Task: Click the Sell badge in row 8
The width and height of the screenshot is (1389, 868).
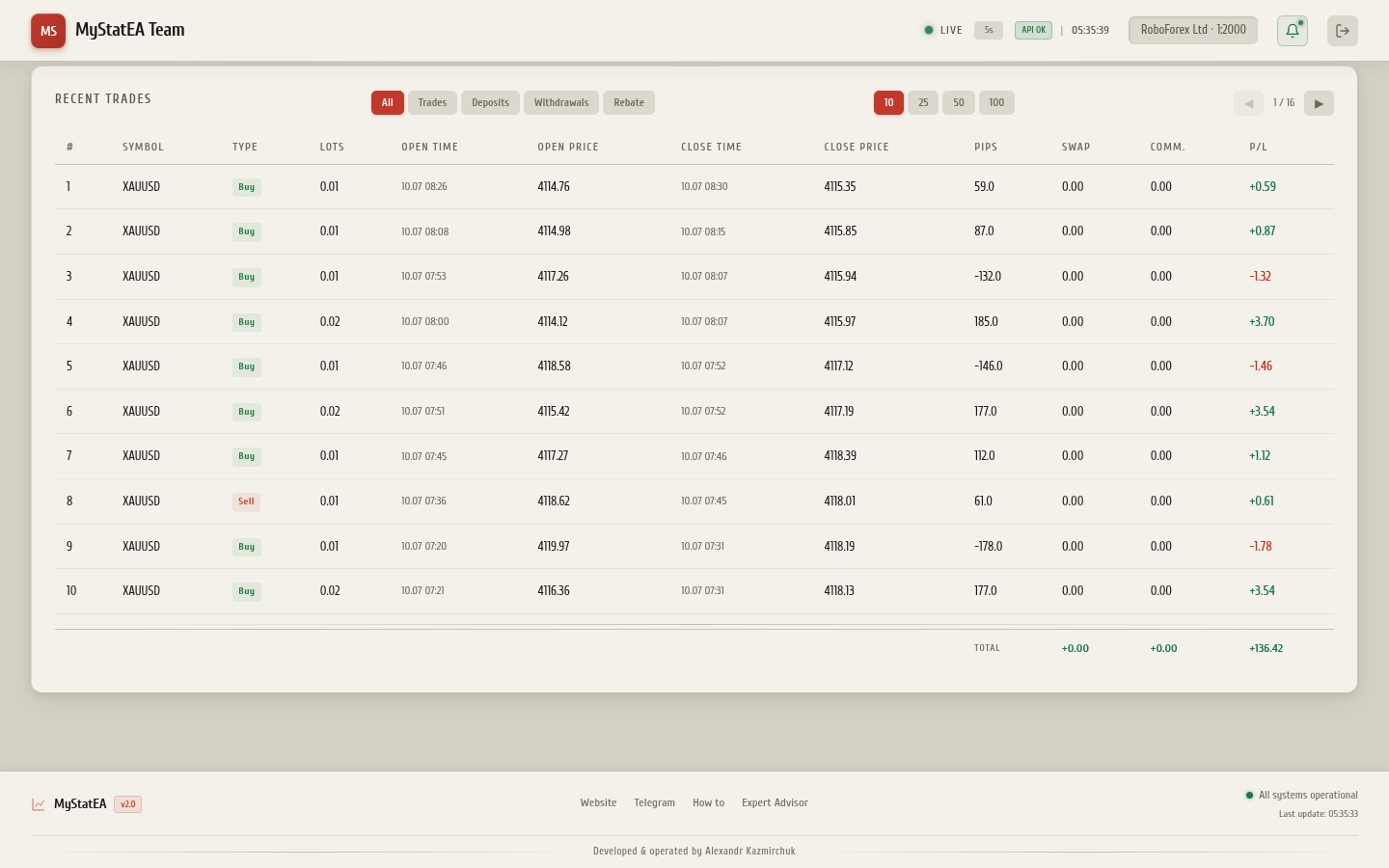Action: (246, 502)
